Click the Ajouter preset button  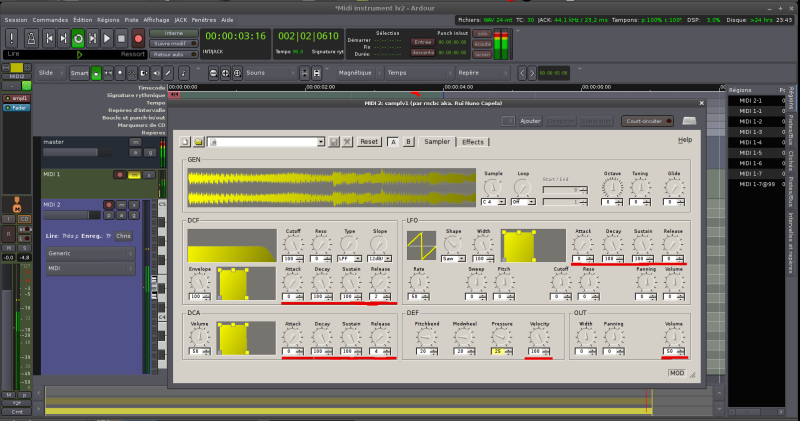tap(529, 120)
